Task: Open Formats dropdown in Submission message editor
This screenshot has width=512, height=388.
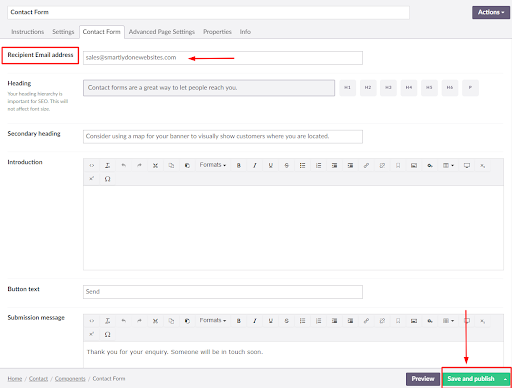Action: [213, 320]
